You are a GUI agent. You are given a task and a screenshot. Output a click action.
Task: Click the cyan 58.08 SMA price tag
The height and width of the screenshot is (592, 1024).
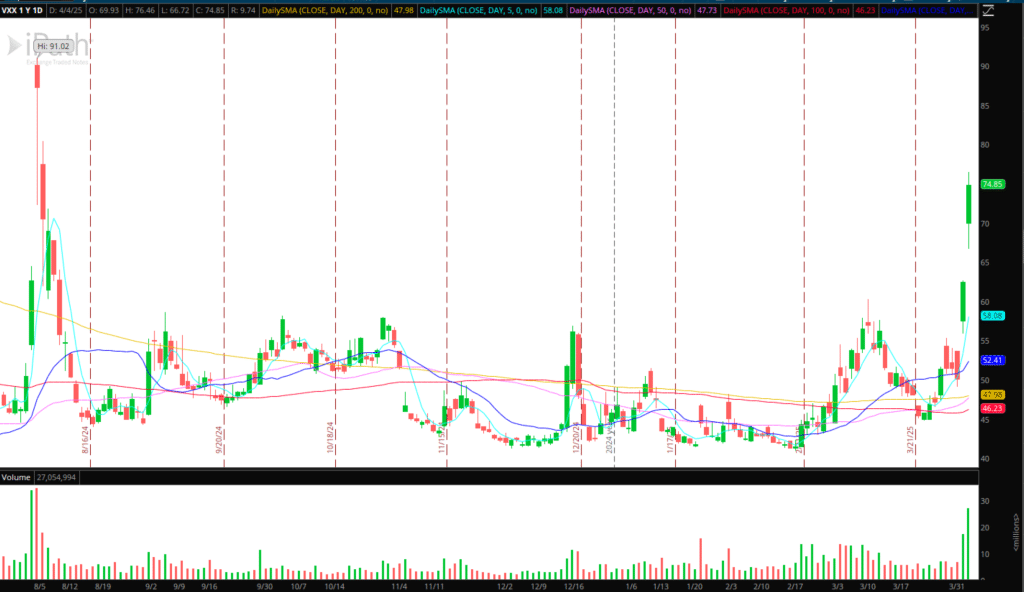click(992, 316)
